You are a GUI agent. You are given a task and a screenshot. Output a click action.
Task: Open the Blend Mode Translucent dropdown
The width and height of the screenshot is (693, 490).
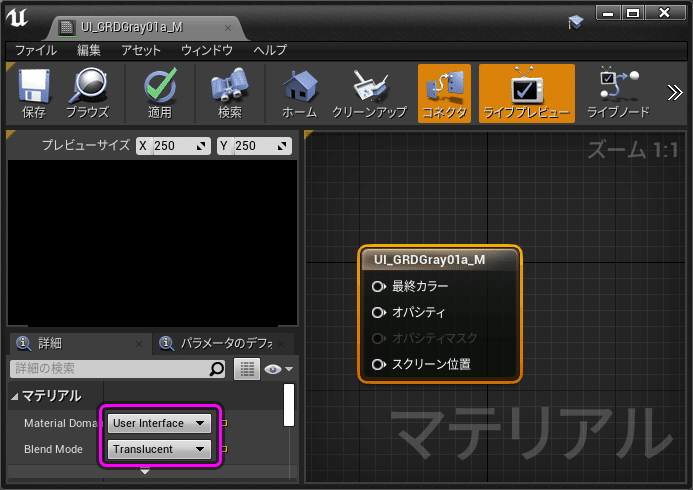click(x=159, y=449)
